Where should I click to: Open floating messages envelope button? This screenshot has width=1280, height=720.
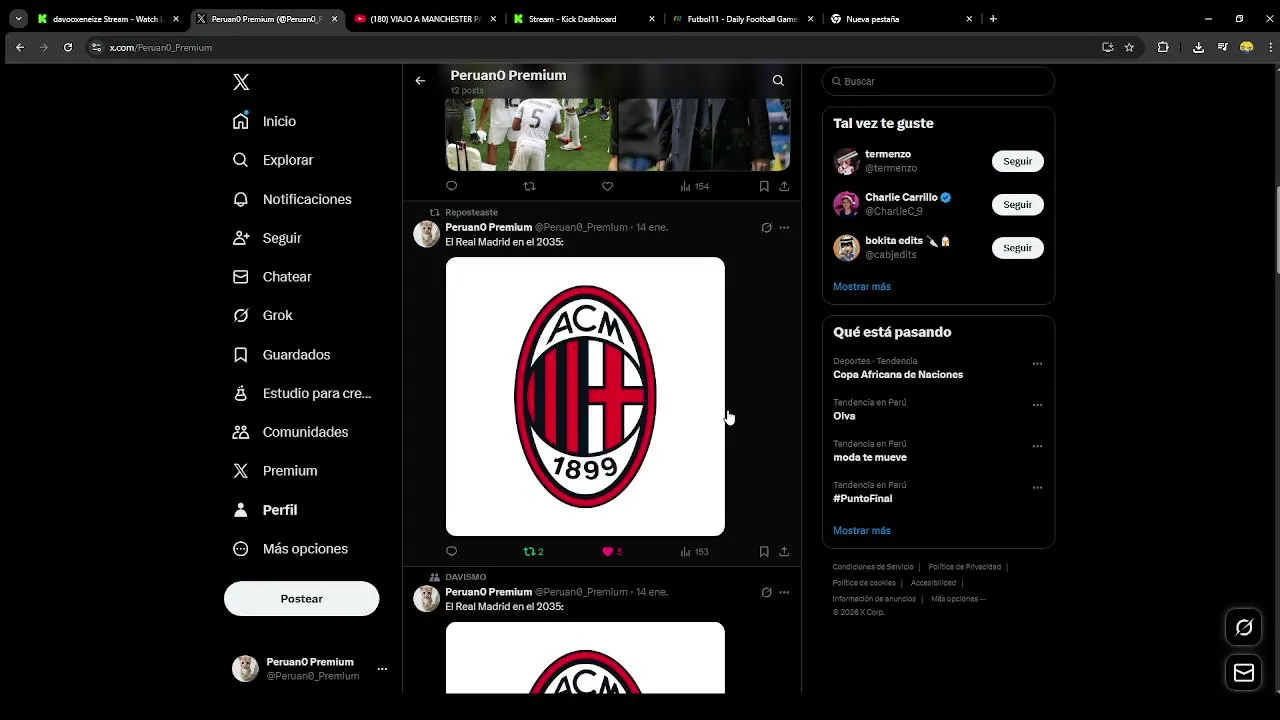(x=1244, y=673)
